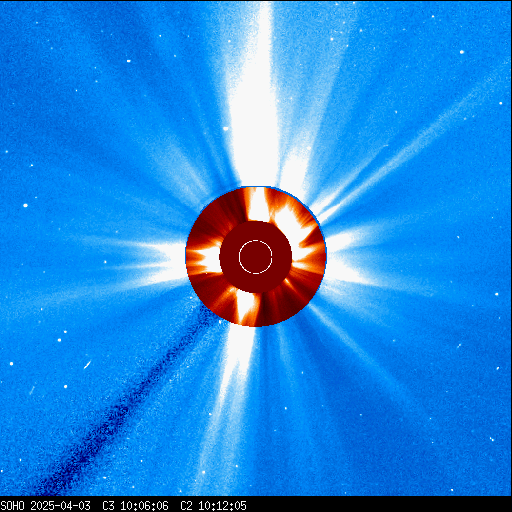Click the bright star at the far left edge
The height and width of the screenshot is (512, 512).
point(25,206)
